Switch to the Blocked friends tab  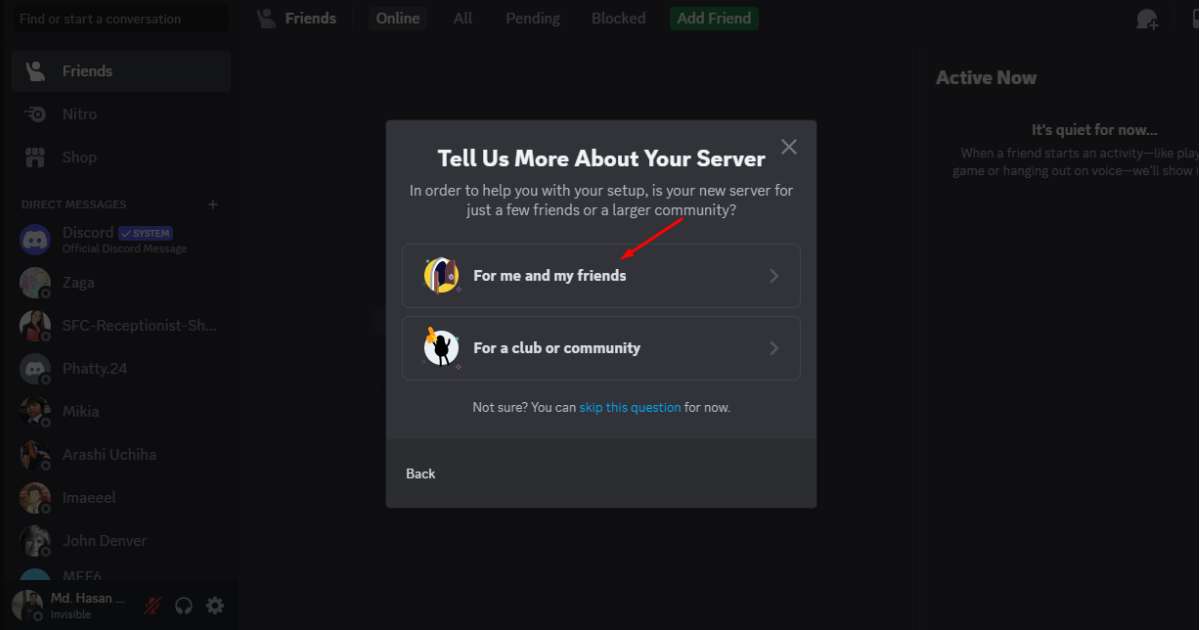click(x=618, y=18)
